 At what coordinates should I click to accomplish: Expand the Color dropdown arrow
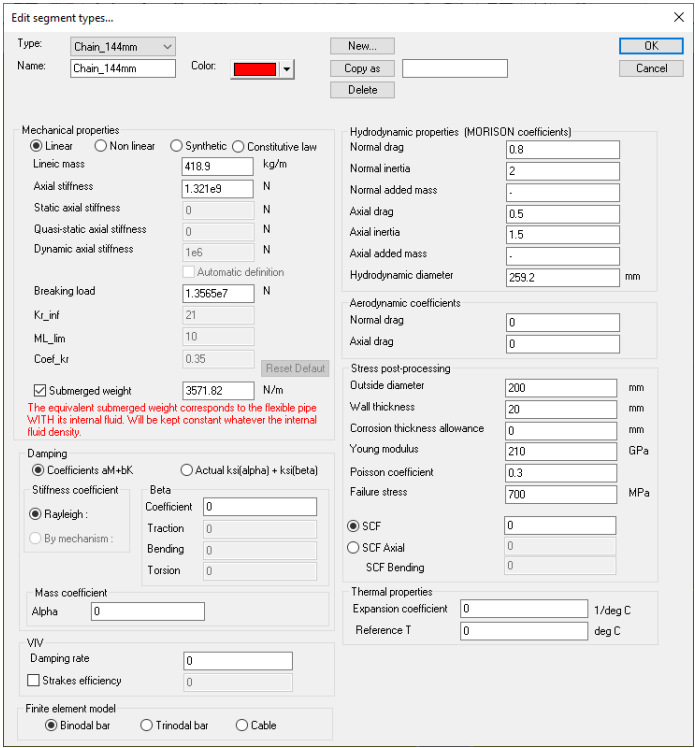coord(286,69)
